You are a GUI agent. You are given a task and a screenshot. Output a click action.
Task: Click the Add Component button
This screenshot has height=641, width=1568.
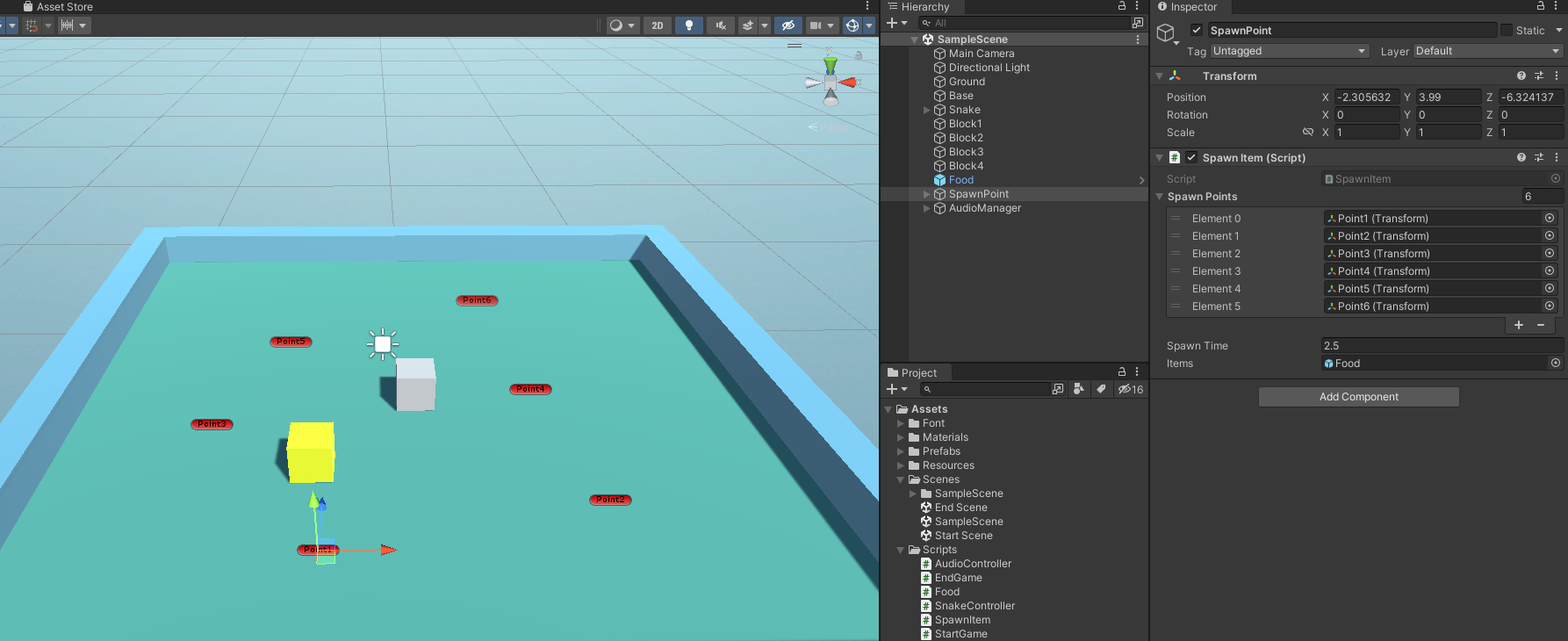1359,397
